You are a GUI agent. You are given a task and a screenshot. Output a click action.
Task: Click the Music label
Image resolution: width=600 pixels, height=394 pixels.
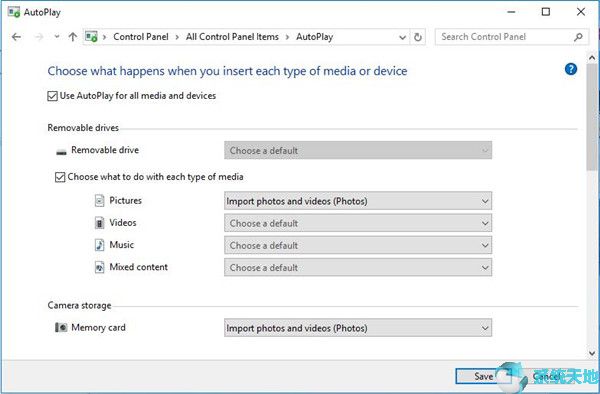pyautogui.click(x=122, y=245)
